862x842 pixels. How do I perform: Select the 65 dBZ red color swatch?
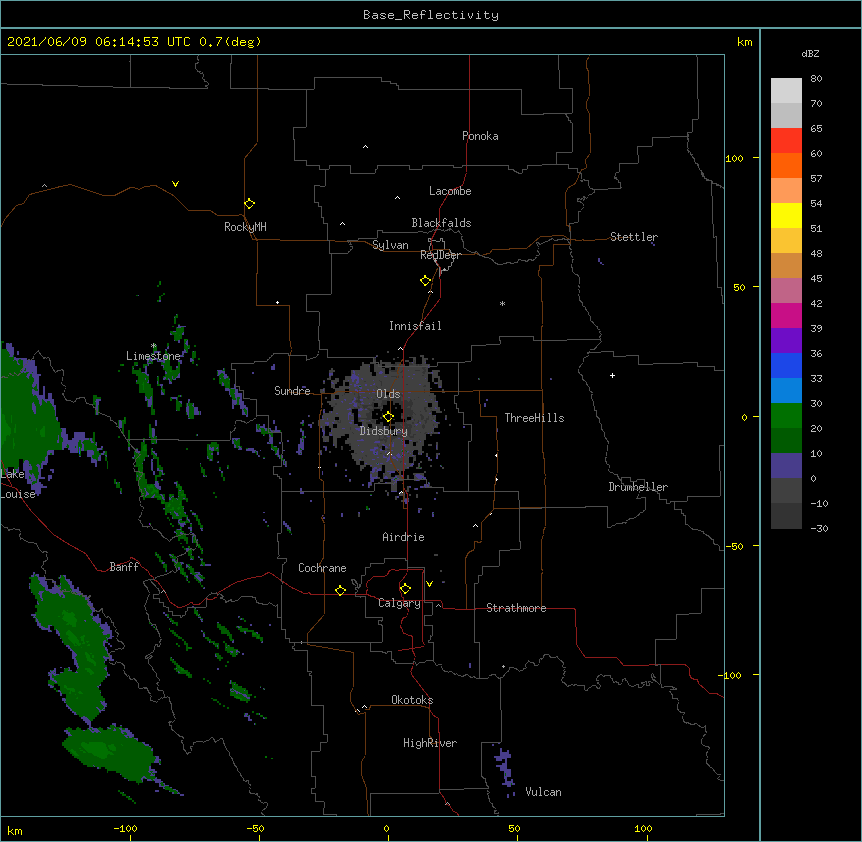[x=786, y=141]
